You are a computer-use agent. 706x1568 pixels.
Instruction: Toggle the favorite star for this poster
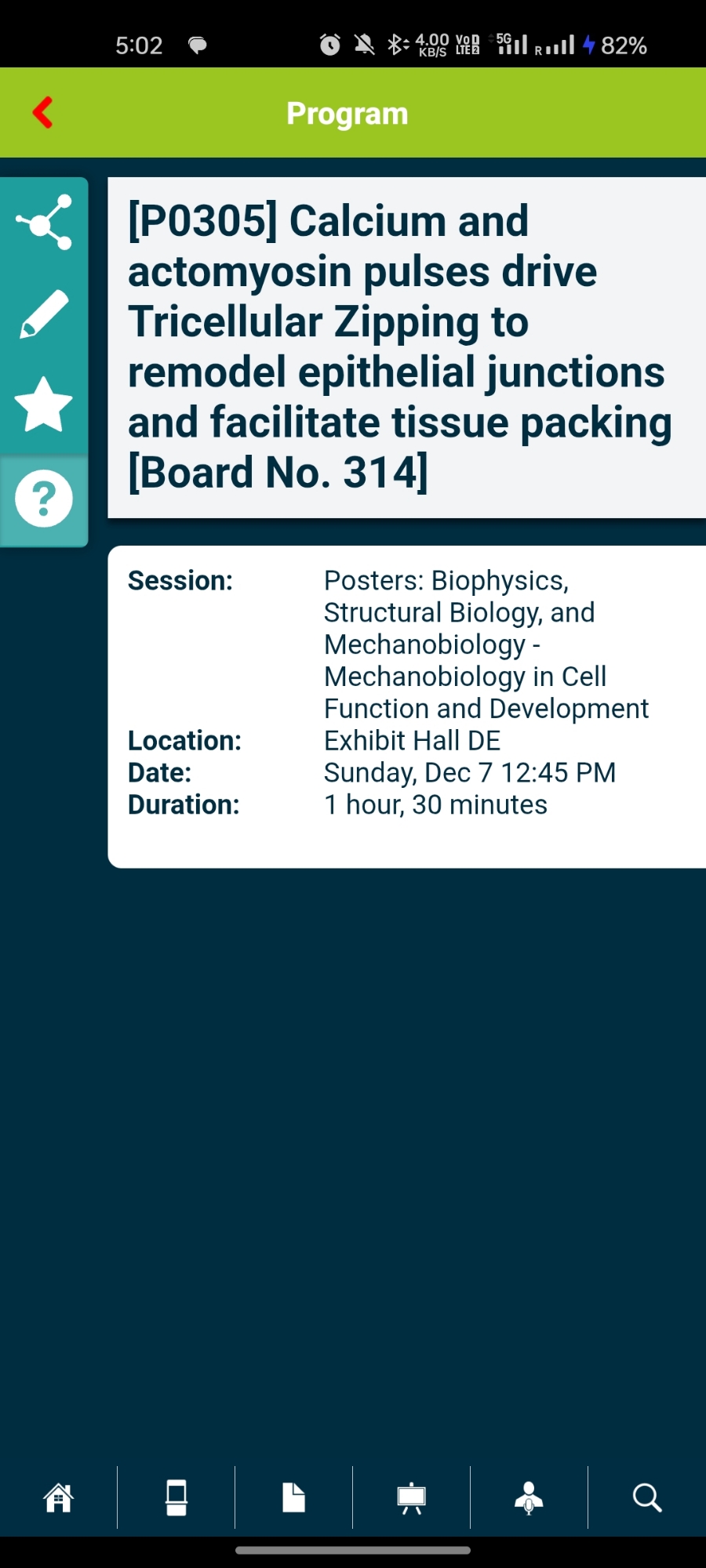44,405
